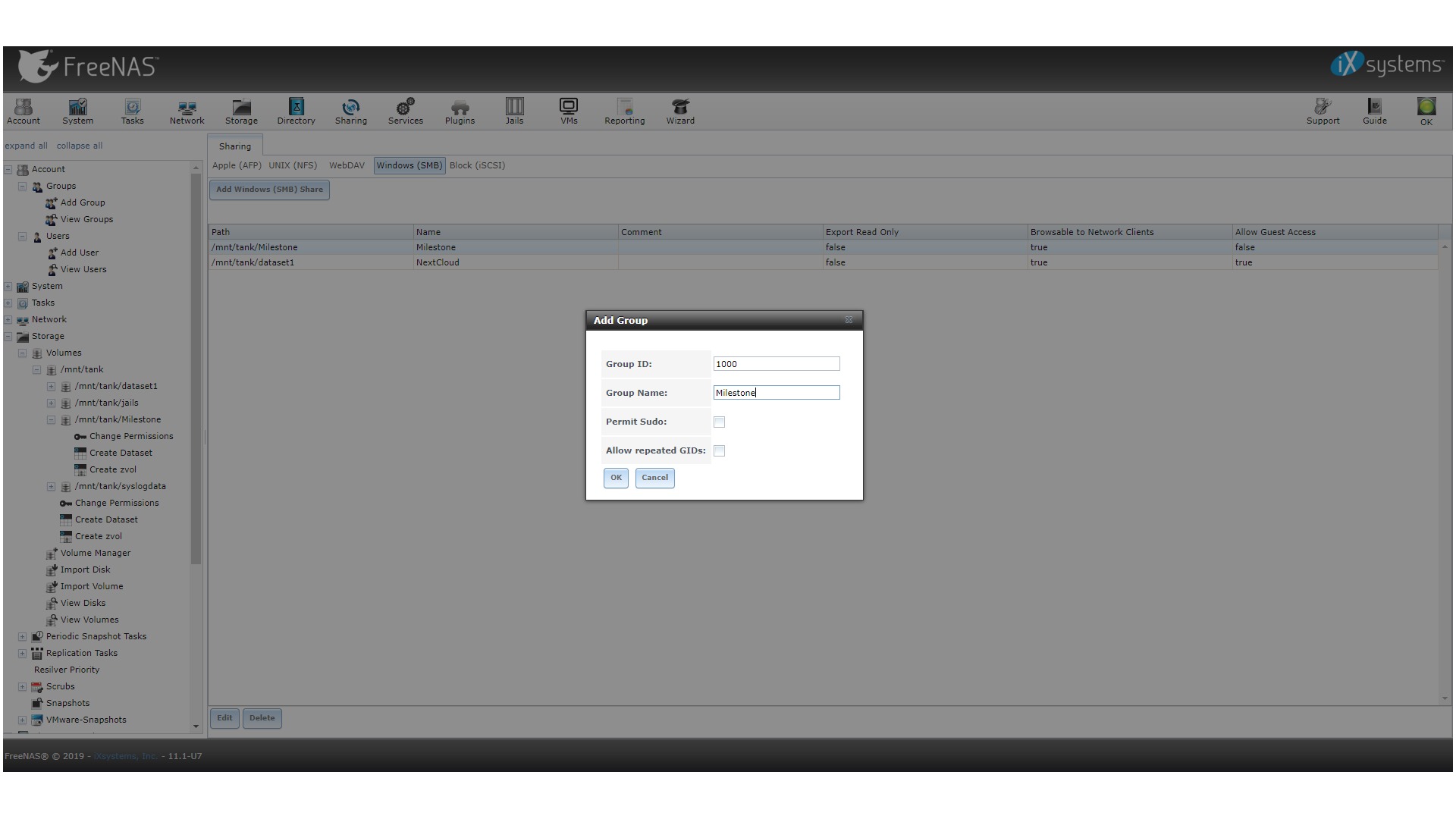The image size is (1456, 819).
Task: Launch the Wizard toolbar icon
Action: (680, 111)
